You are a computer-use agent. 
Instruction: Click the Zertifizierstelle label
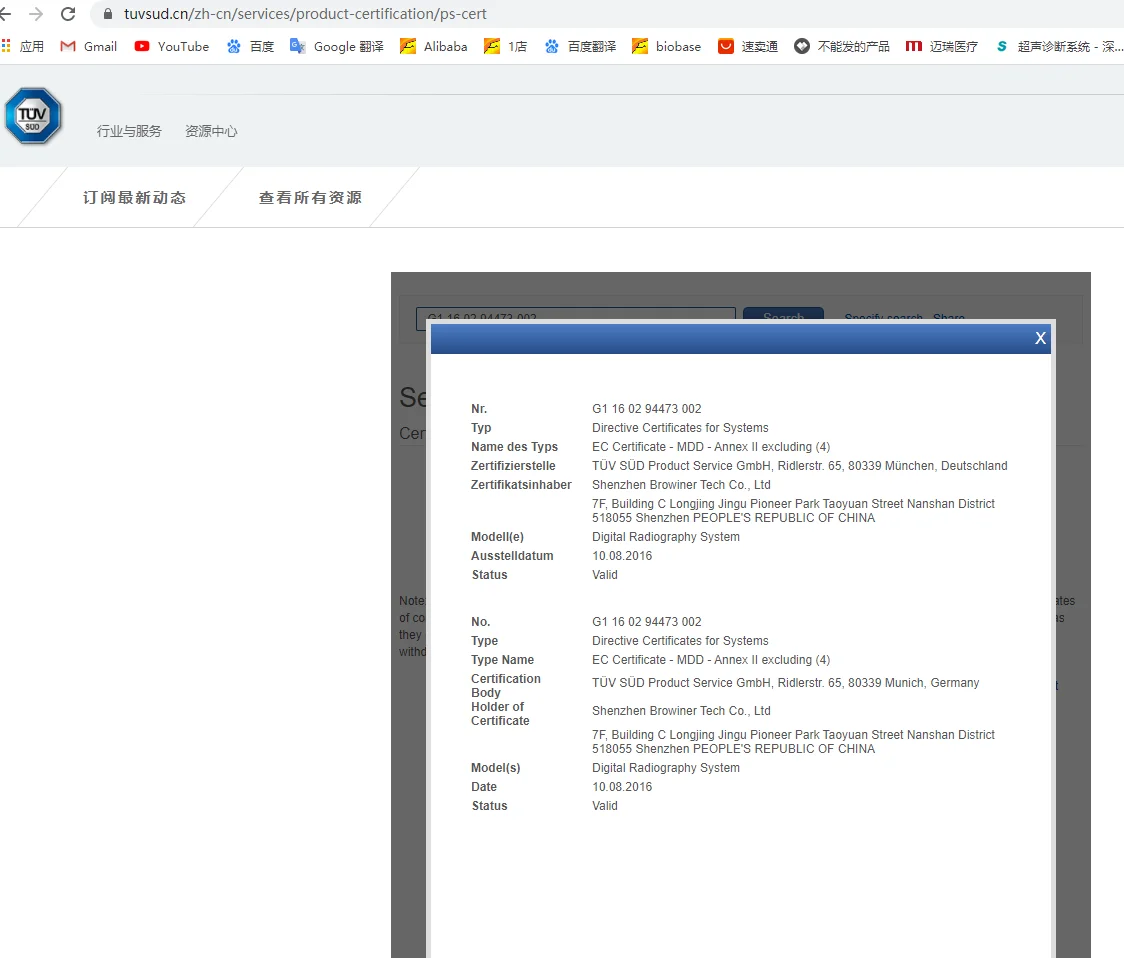tap(513, 466)
